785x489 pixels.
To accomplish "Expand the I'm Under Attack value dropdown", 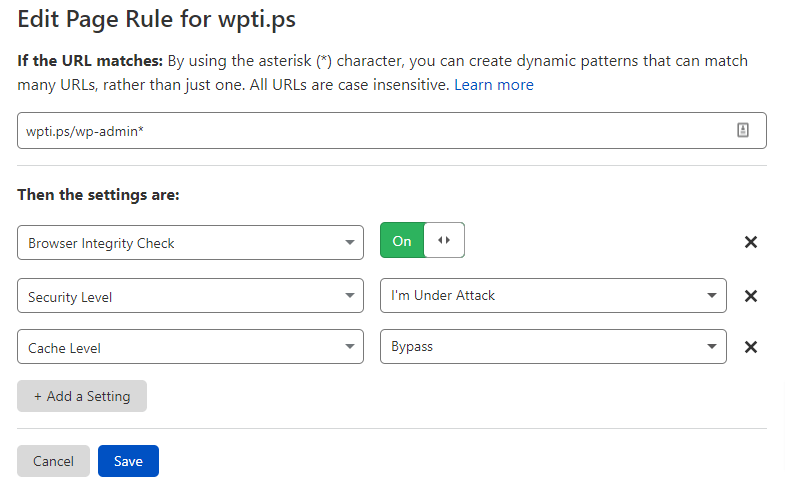I will coord(553,296).
